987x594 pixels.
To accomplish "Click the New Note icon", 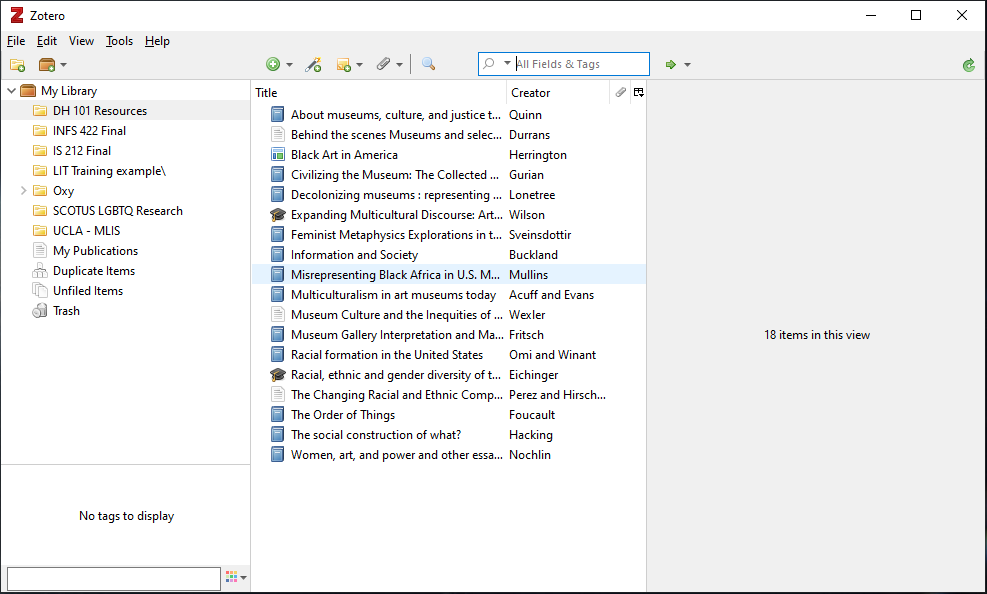I will (x=344, y=65).
